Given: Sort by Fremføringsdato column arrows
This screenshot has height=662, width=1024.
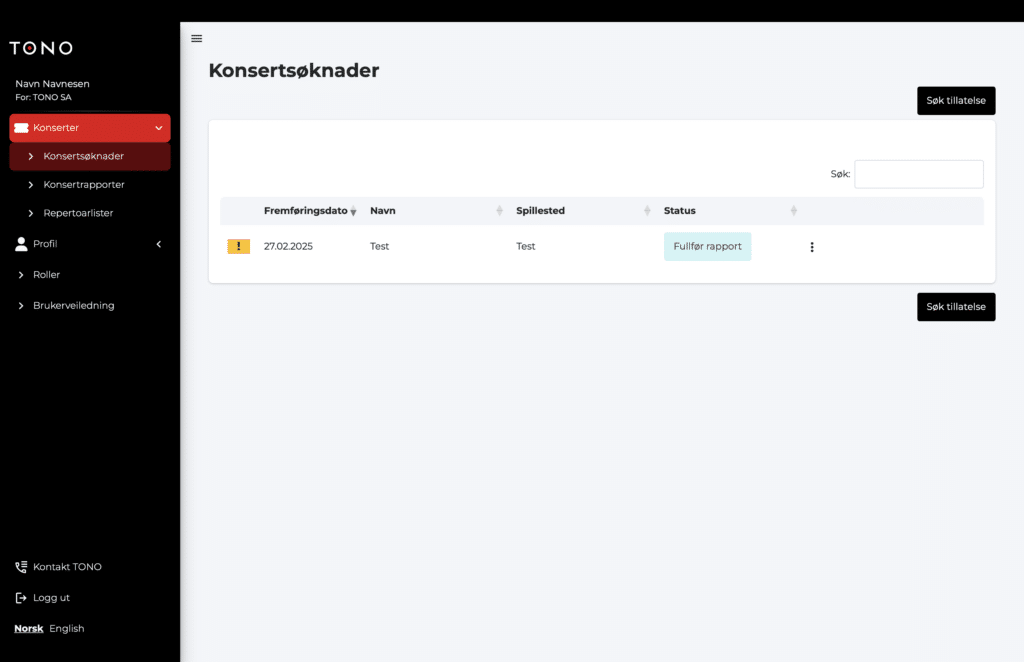Looking at the screenshot, I should pyautogui.click(x=353, y=211).
